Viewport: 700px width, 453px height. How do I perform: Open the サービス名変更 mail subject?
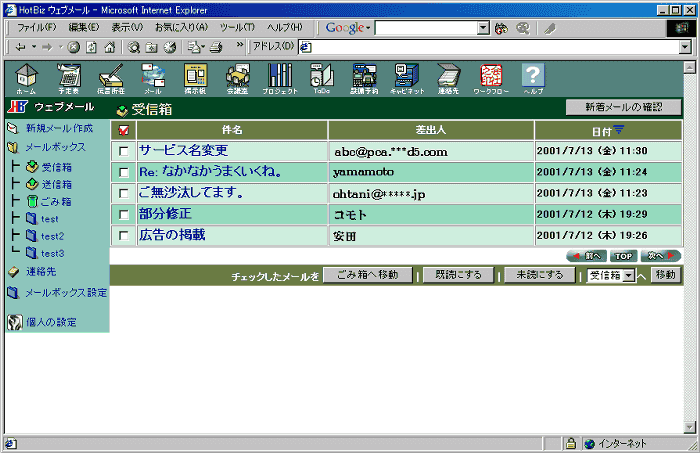[183, 150]
